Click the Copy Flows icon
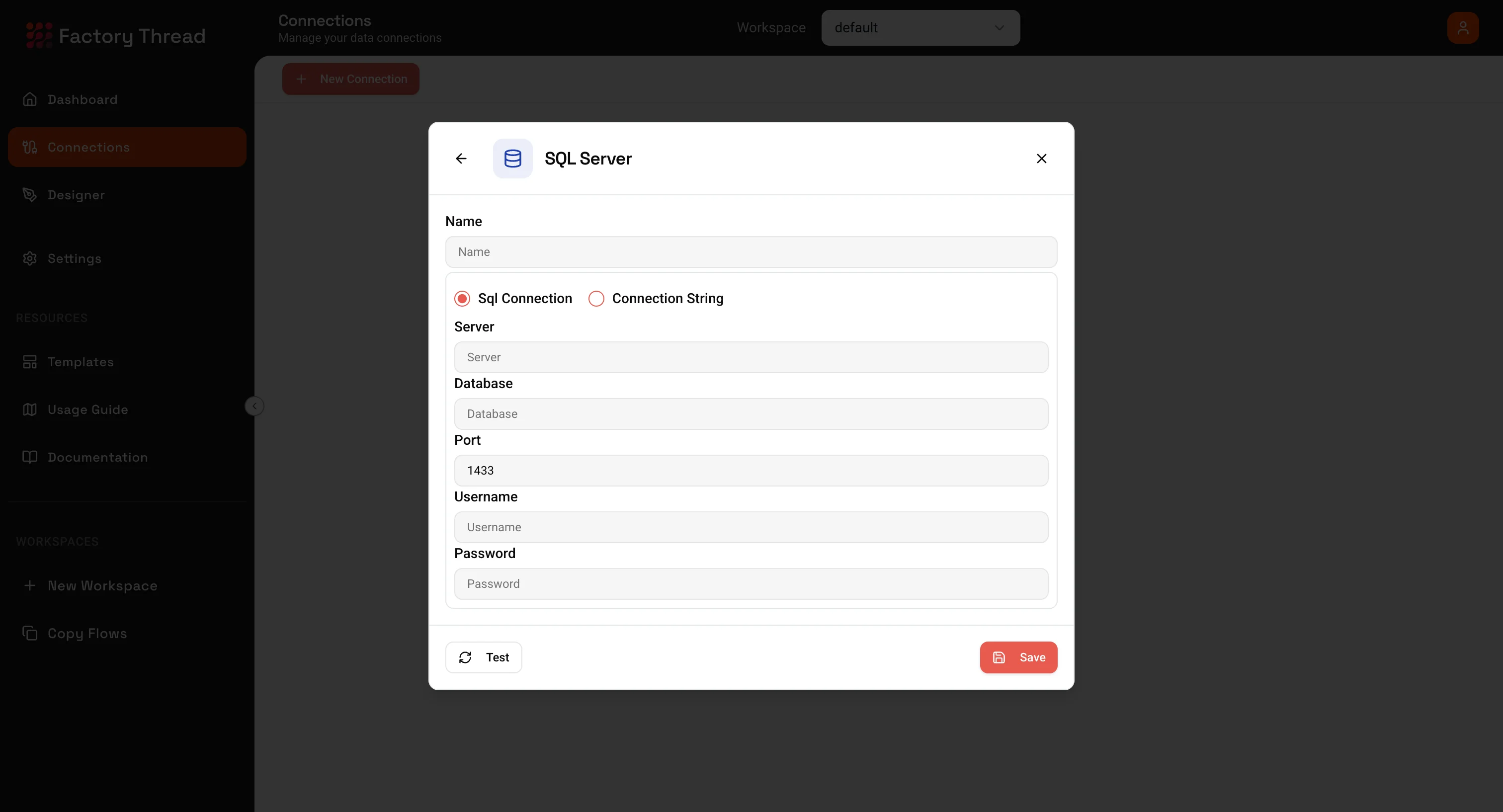Image resolution: width=1503 pixels, height=812 pixels. [30, 633]
